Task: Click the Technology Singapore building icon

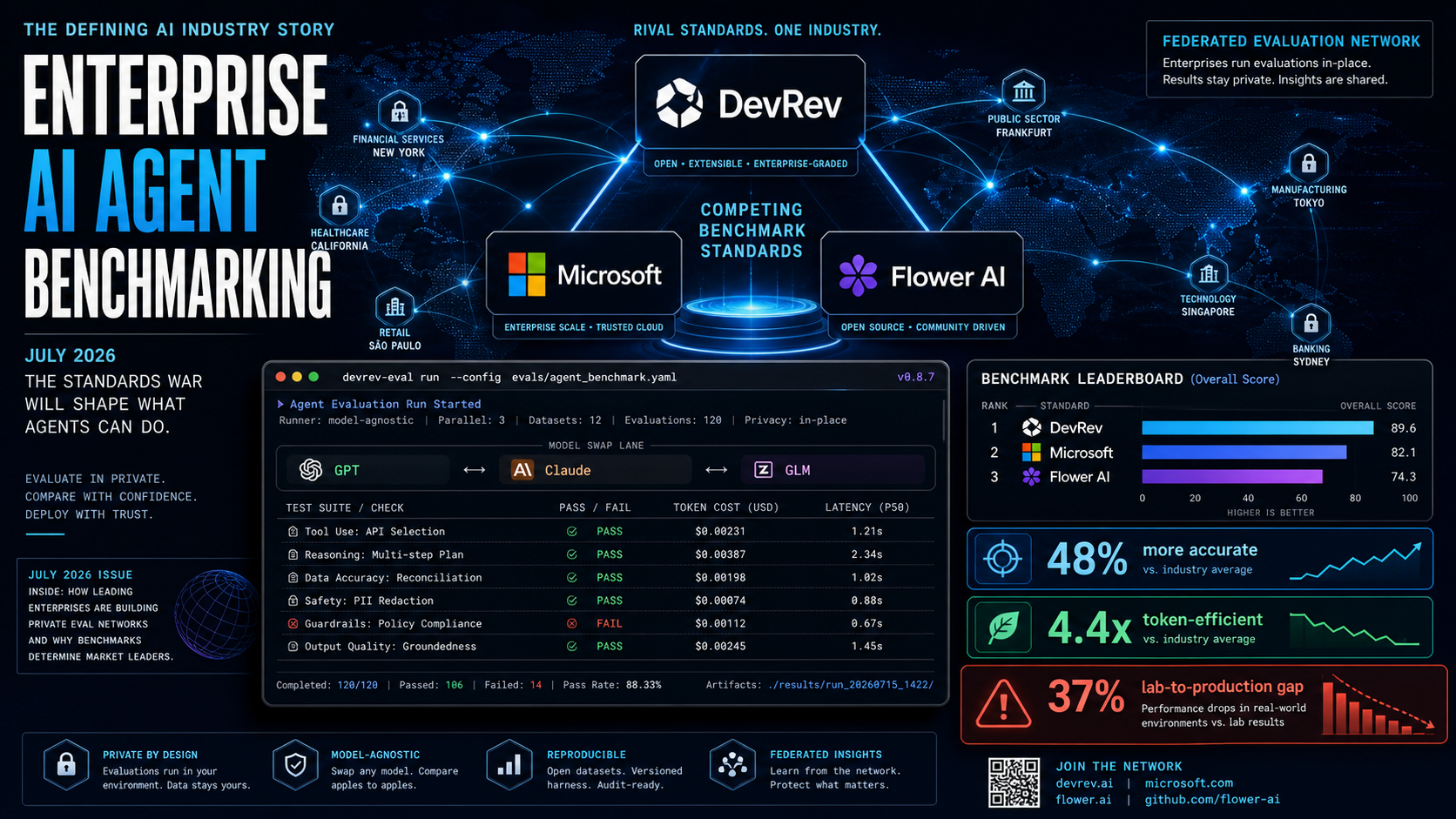Action: pos(1209,274)
